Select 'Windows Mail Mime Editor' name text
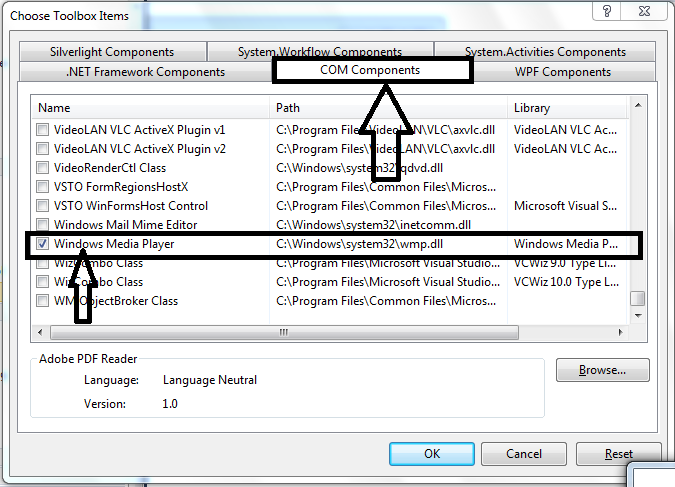 click(125, 225)
